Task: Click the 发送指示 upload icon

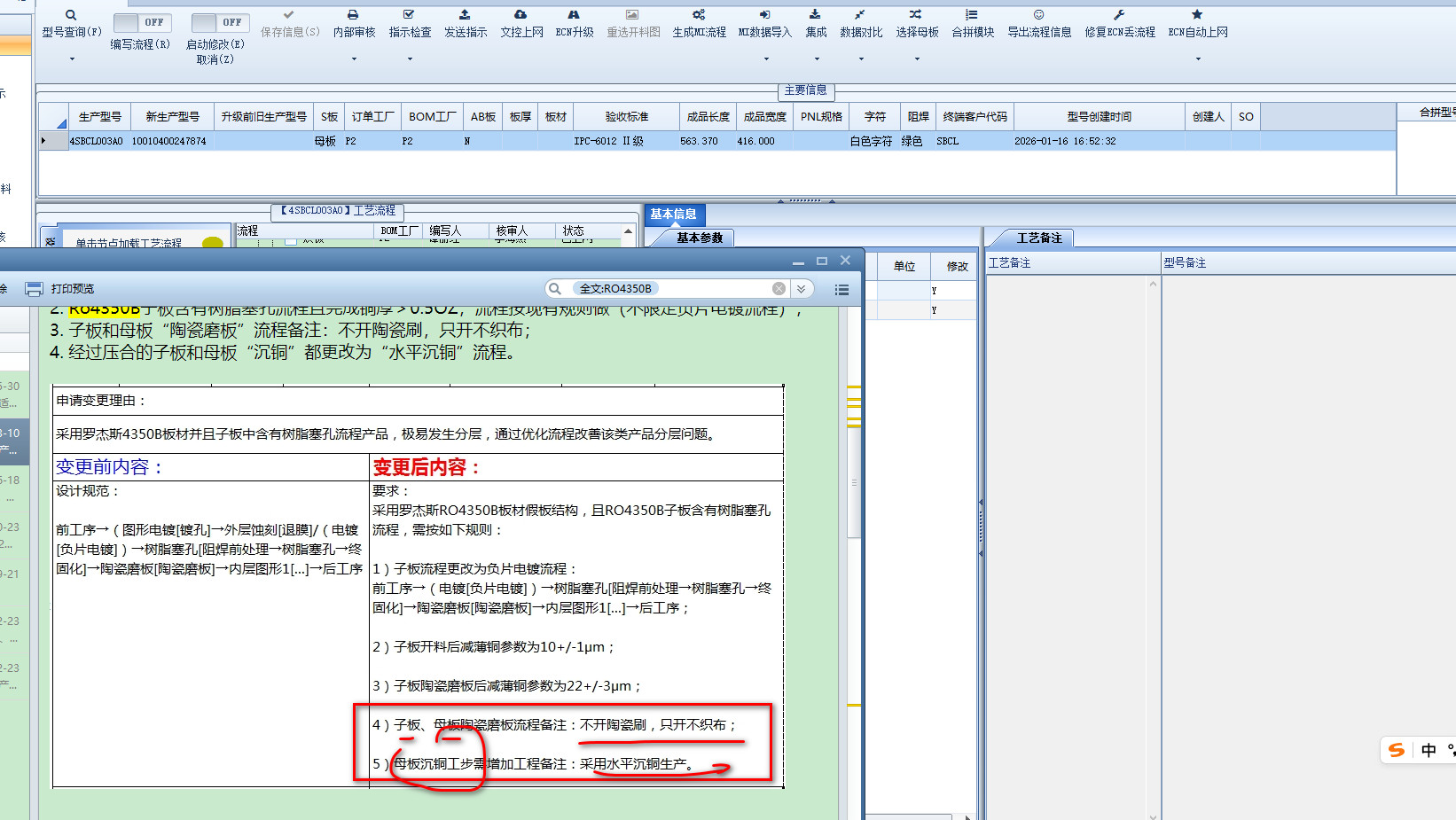Action: pos(465,15)
